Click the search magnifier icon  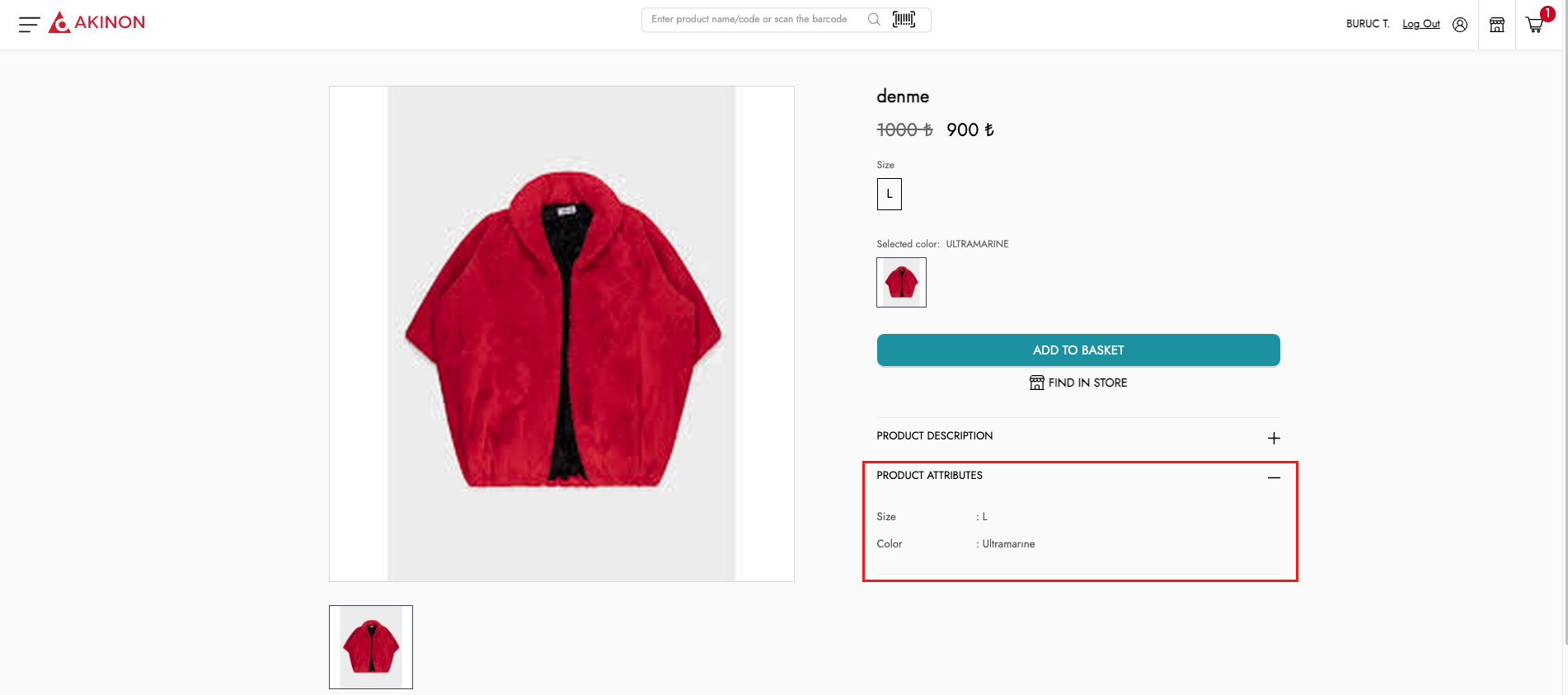coord(874,19)
